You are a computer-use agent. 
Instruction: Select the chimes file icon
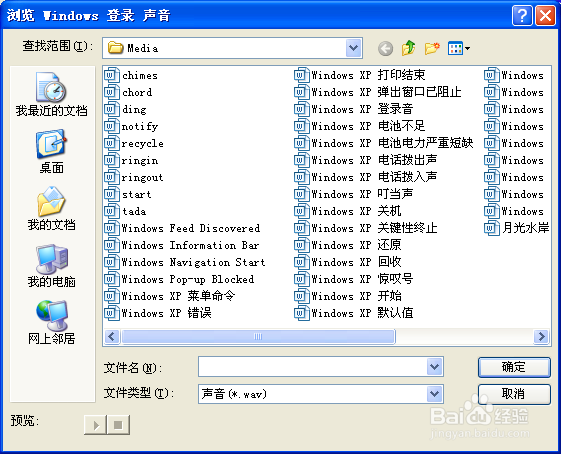[x=112, y=75]
